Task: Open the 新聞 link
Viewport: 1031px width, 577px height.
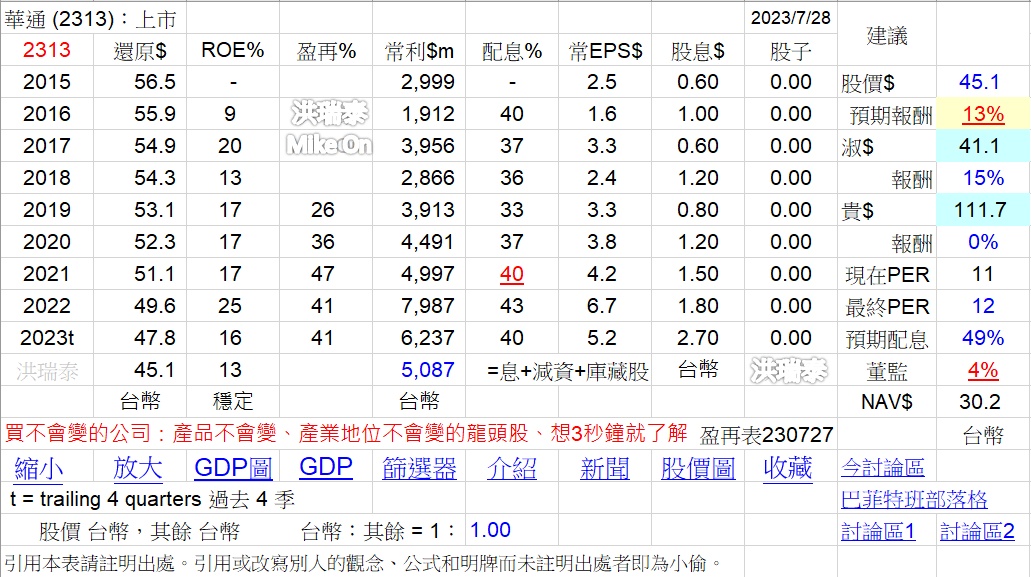Action: (x=605, y=469)
